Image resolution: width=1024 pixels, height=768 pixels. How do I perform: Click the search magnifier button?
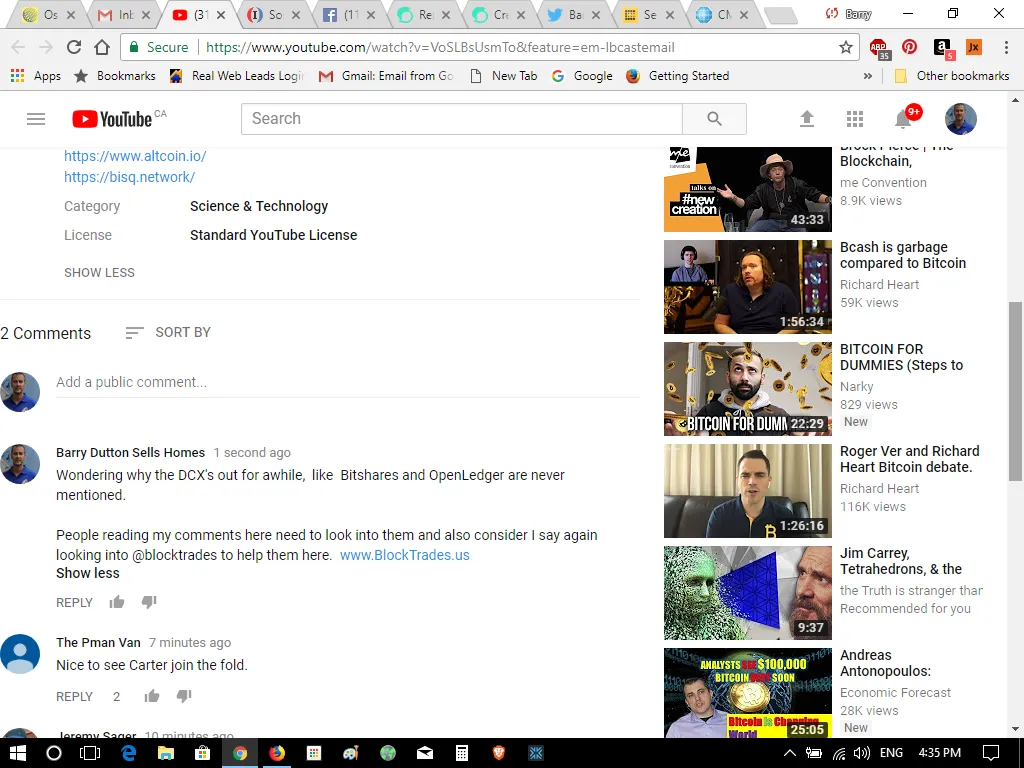pyautogui.click(x=714, y=119)
